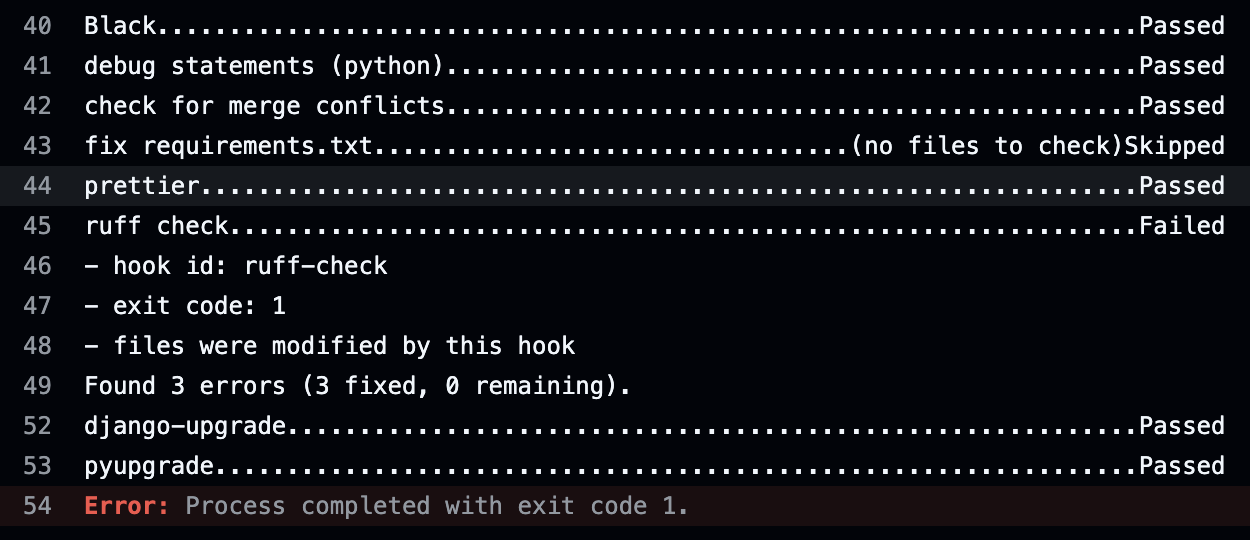
Task: Select line number 52 link
Action: pyautogui.click(x=37, y=426)
